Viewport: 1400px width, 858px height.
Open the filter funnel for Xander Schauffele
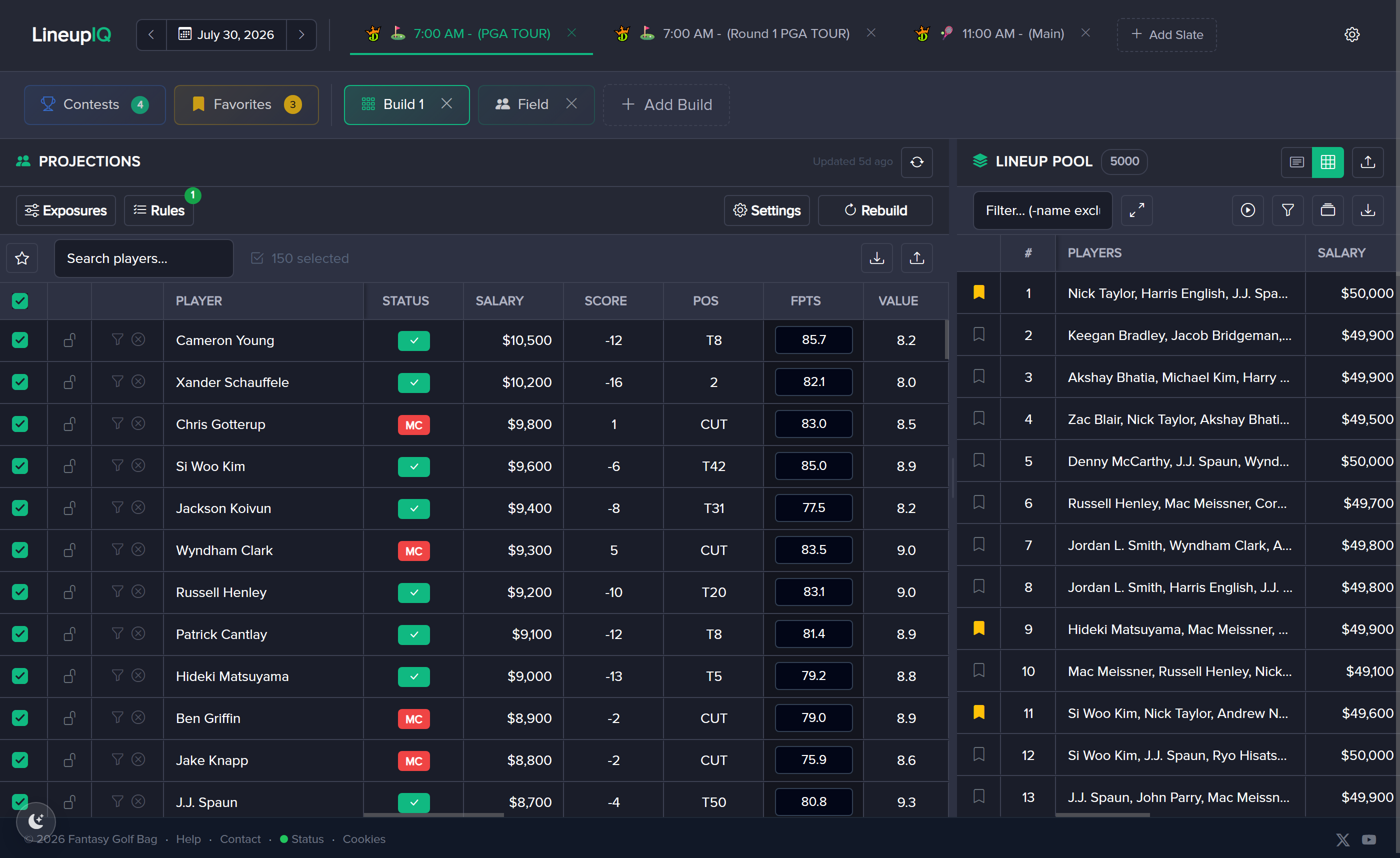pos(117,381)
